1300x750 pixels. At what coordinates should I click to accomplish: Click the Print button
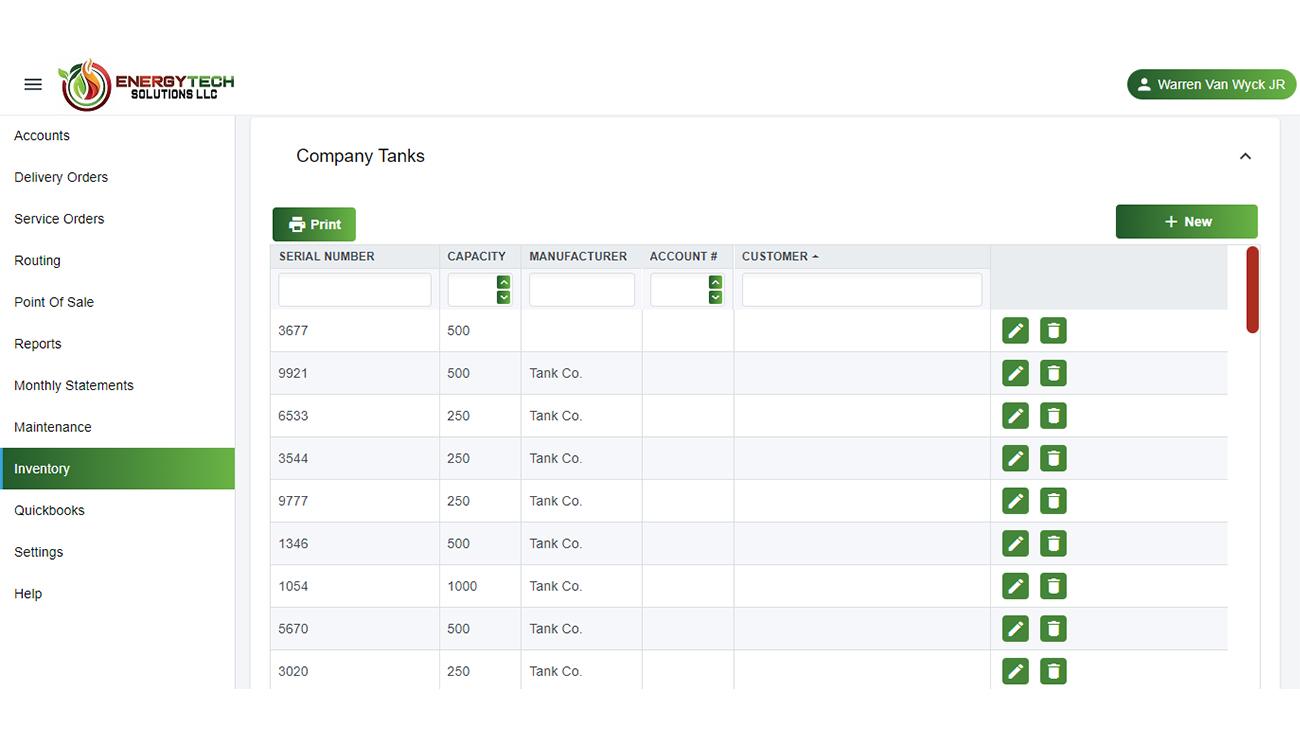coord(313,224)
